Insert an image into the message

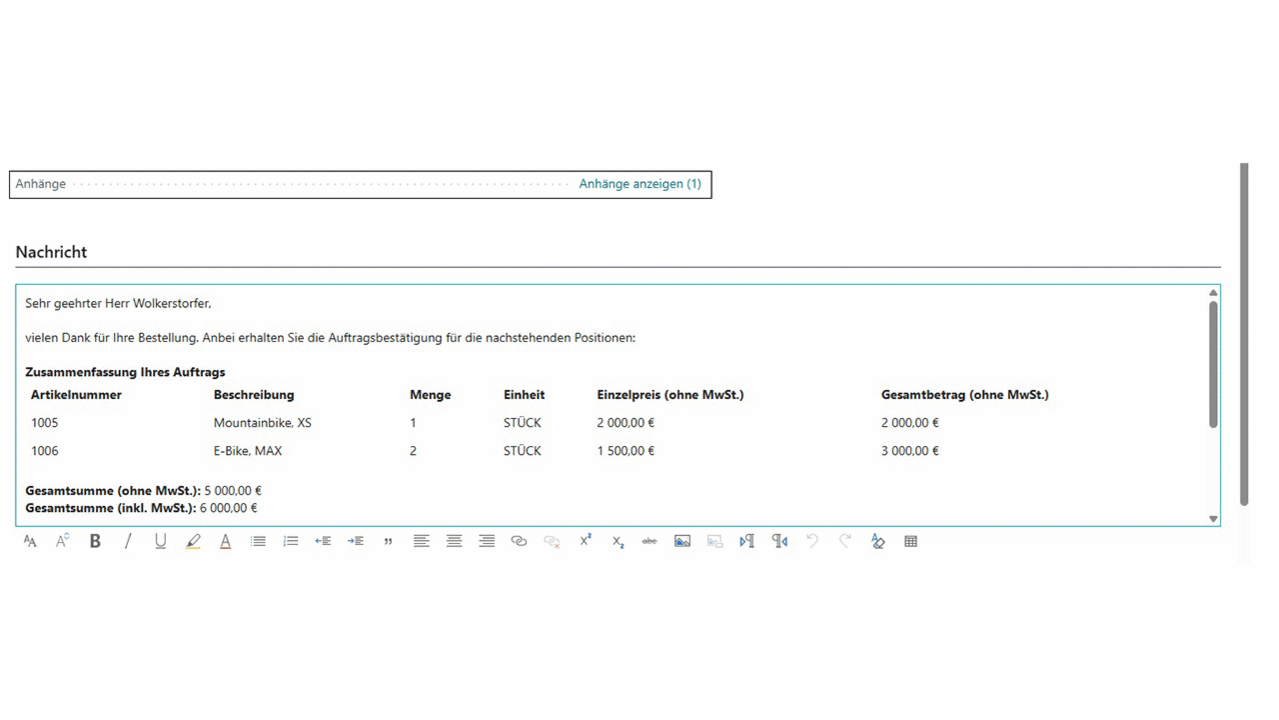pos(682,541)
